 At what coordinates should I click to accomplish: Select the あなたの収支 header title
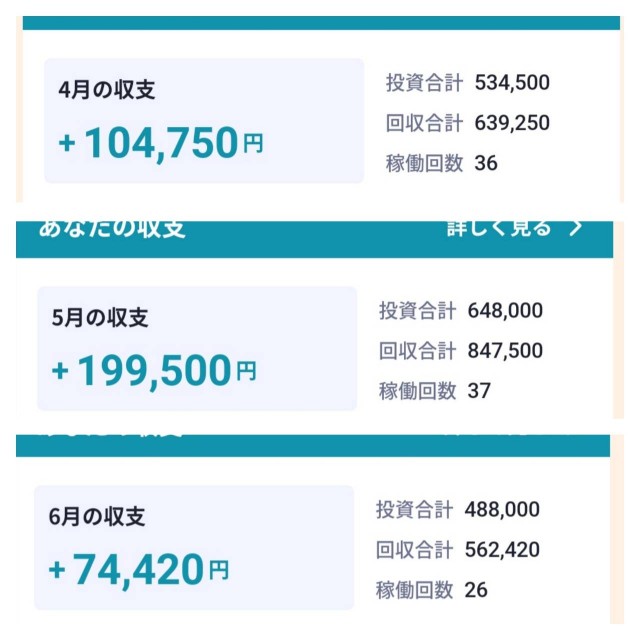pos(112,228)
